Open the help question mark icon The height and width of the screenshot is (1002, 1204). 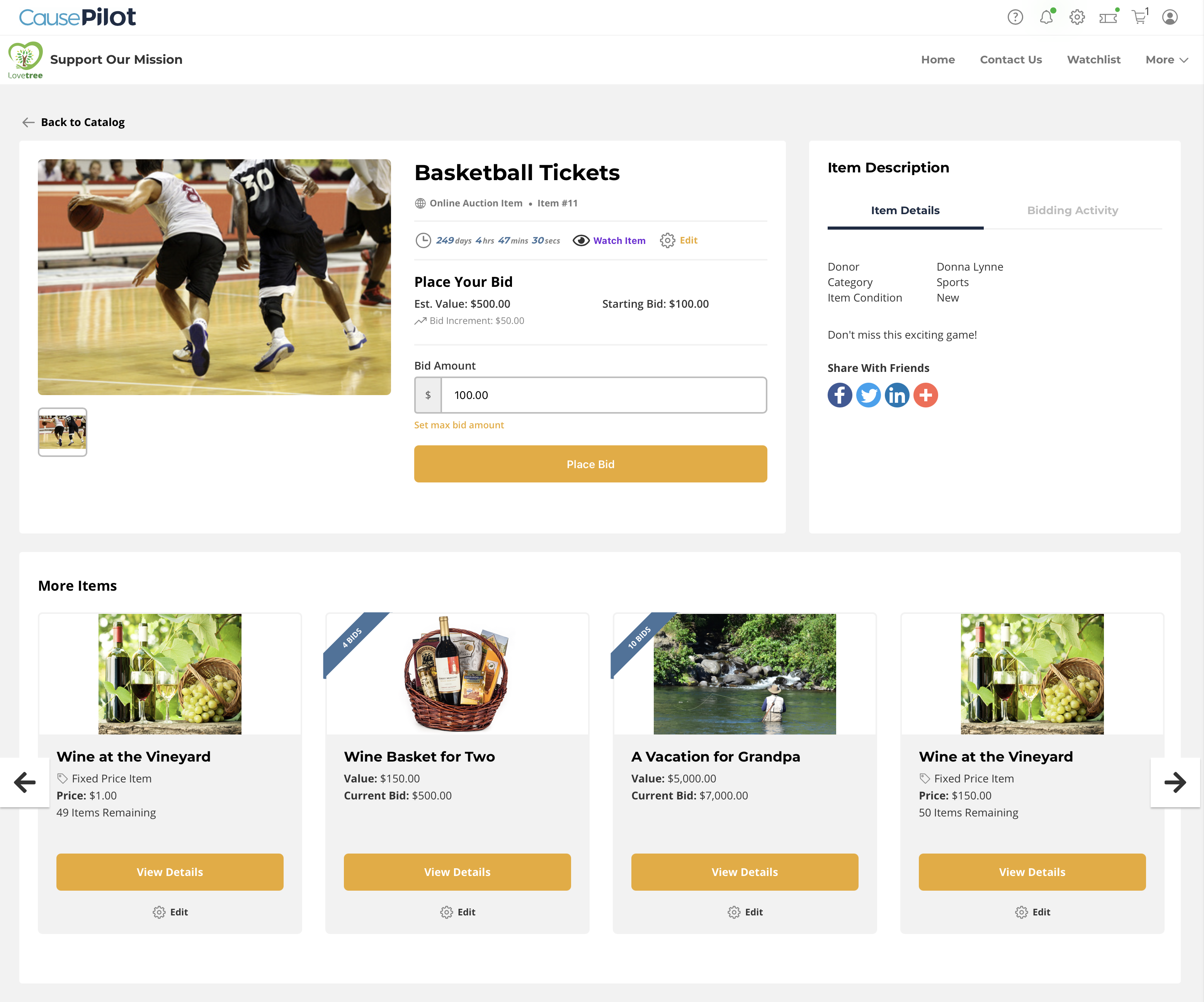coord(1015,17)
